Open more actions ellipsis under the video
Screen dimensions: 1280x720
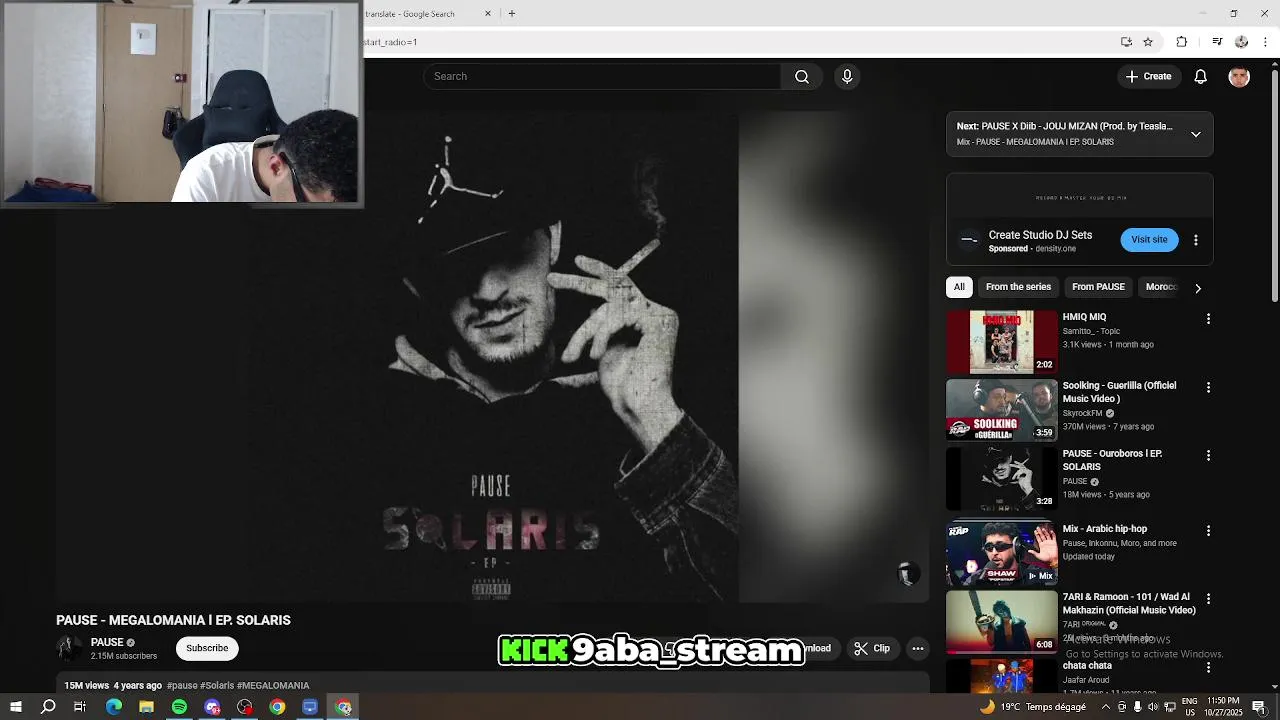point(918,649)
